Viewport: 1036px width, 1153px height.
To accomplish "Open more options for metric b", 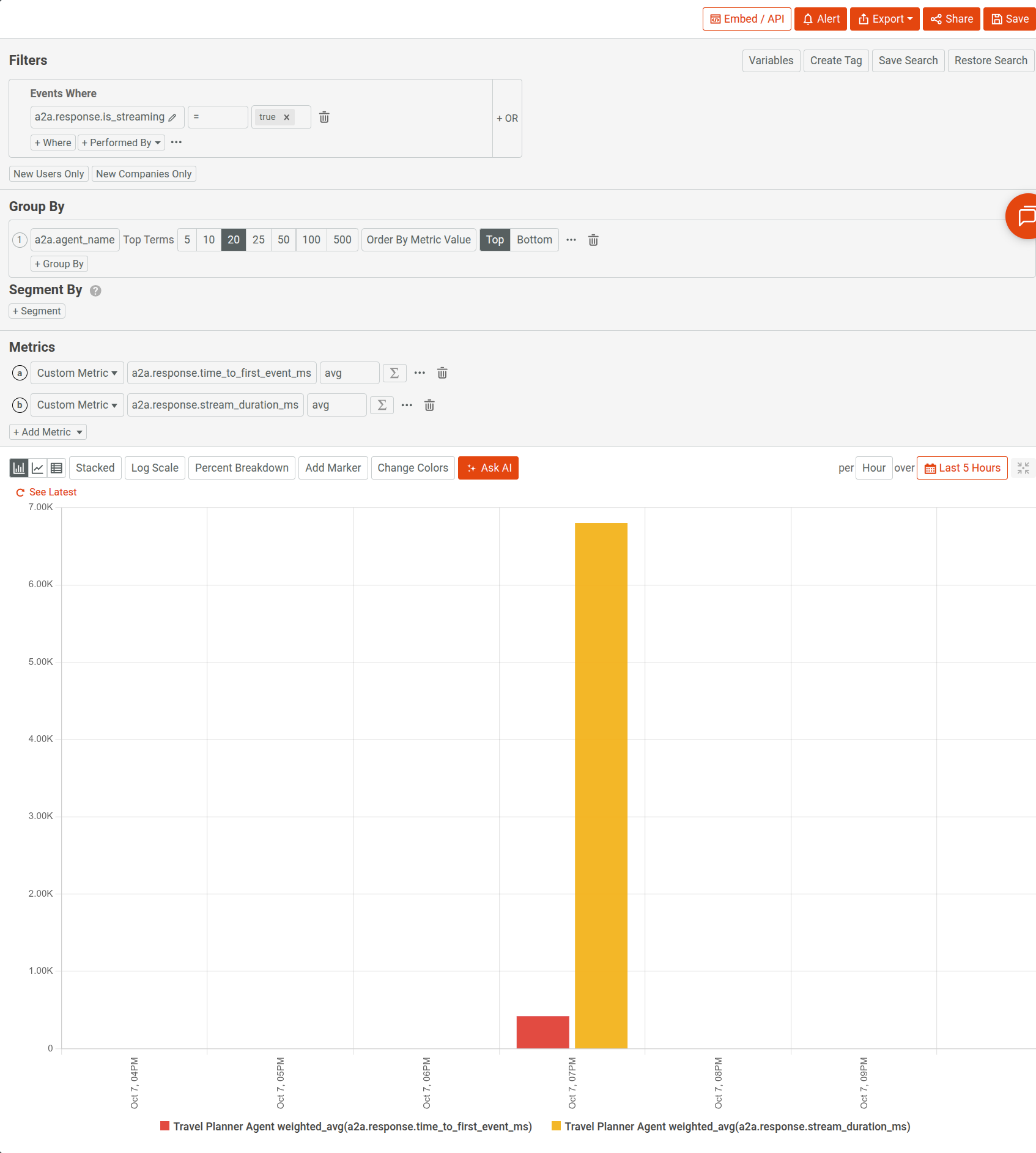I will pyautogui.click(x=407, y=405).
